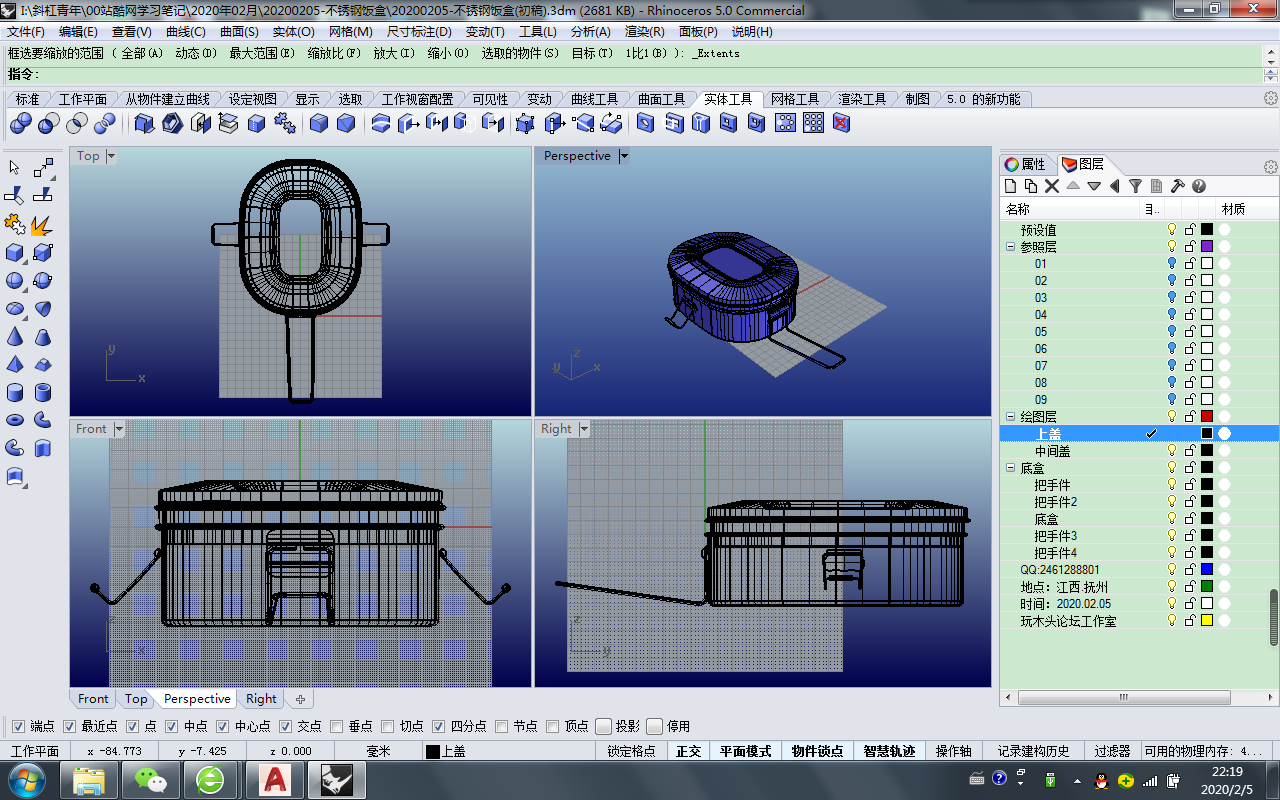The image size is (1280, 800).
Task: Toggle lock icon of 中间盖 layer
Action: click(1190, 451)
